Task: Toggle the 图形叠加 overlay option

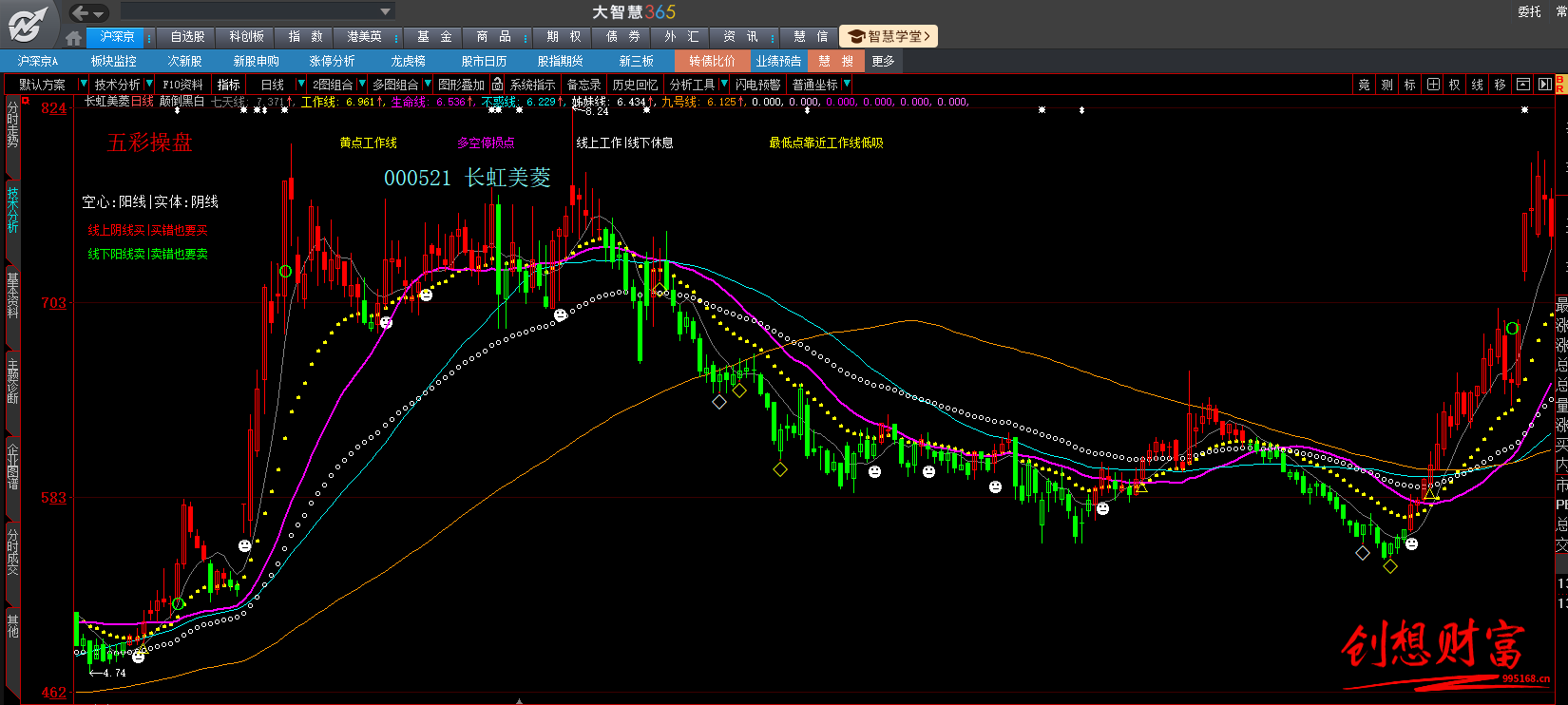Action: tap(461, 85)
